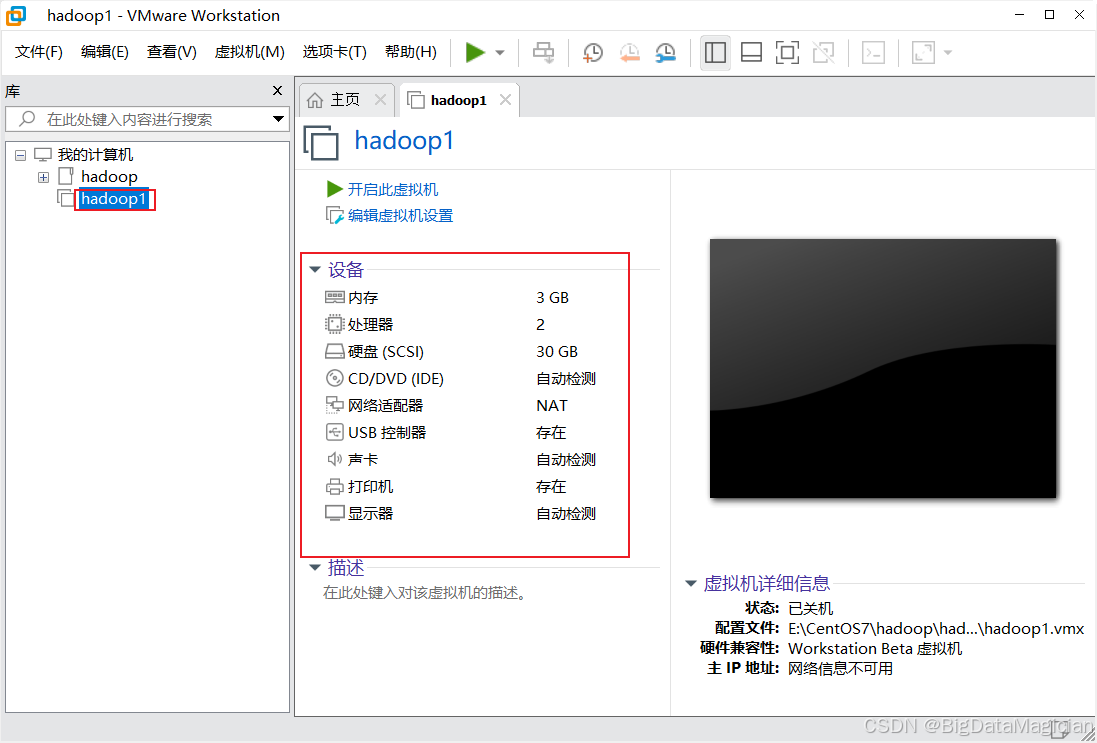
Task: Switch to the 主页 tab
Action: pyautogui.click(x=345, y=100)
